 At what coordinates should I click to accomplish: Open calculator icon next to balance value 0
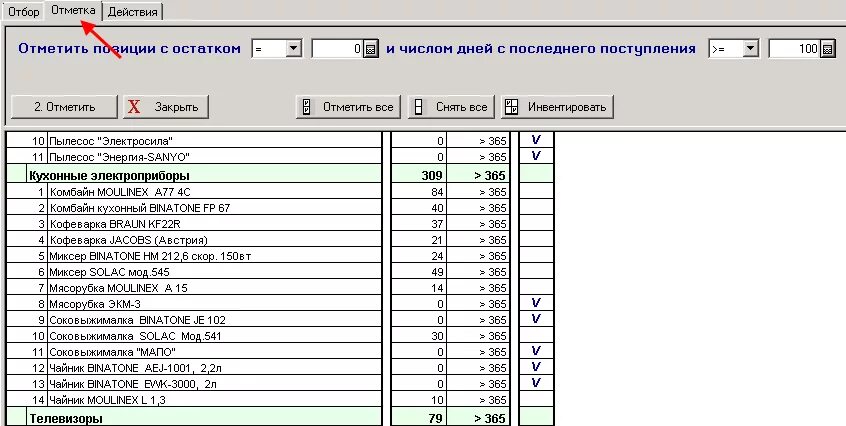(371, 49)
